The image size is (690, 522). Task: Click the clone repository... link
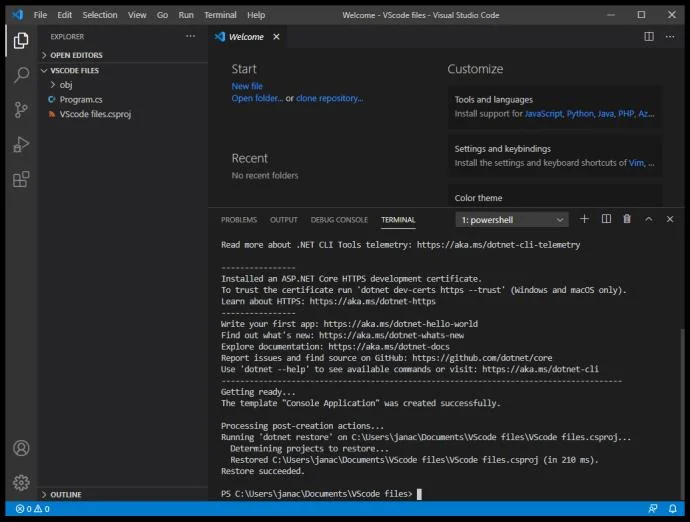[330, 98]
